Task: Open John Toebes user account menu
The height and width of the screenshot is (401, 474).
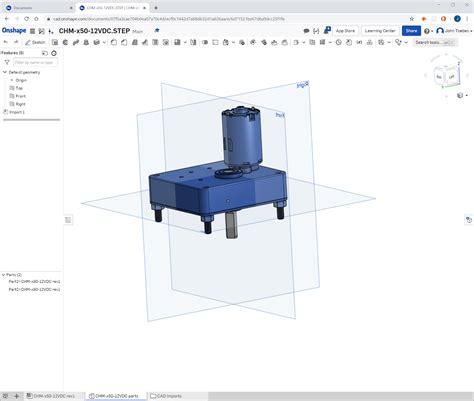Action: click(455, 31)
